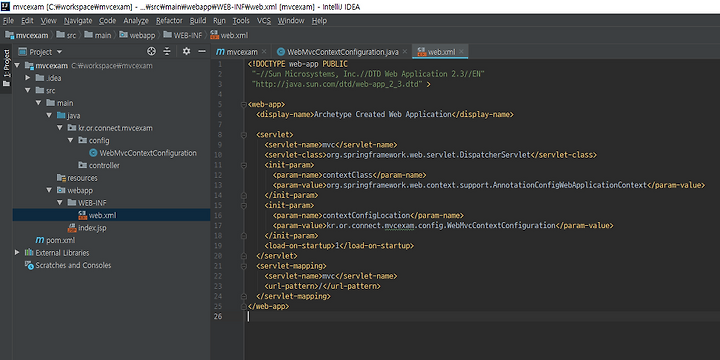Image resolution: width=720 pixels, height=360 pixels.
Task: Click the collapse all icon in Project panel
Action: coord(167,51)
